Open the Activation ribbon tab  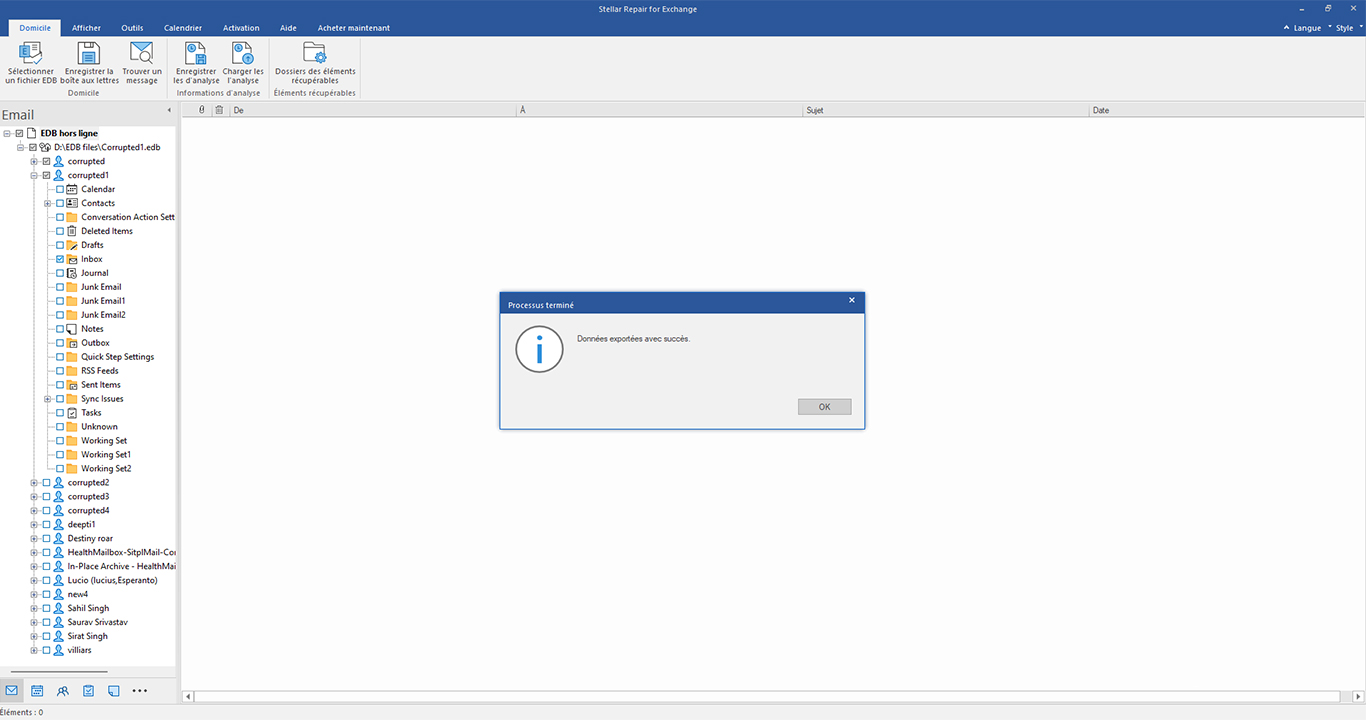[x=240, y=28]
